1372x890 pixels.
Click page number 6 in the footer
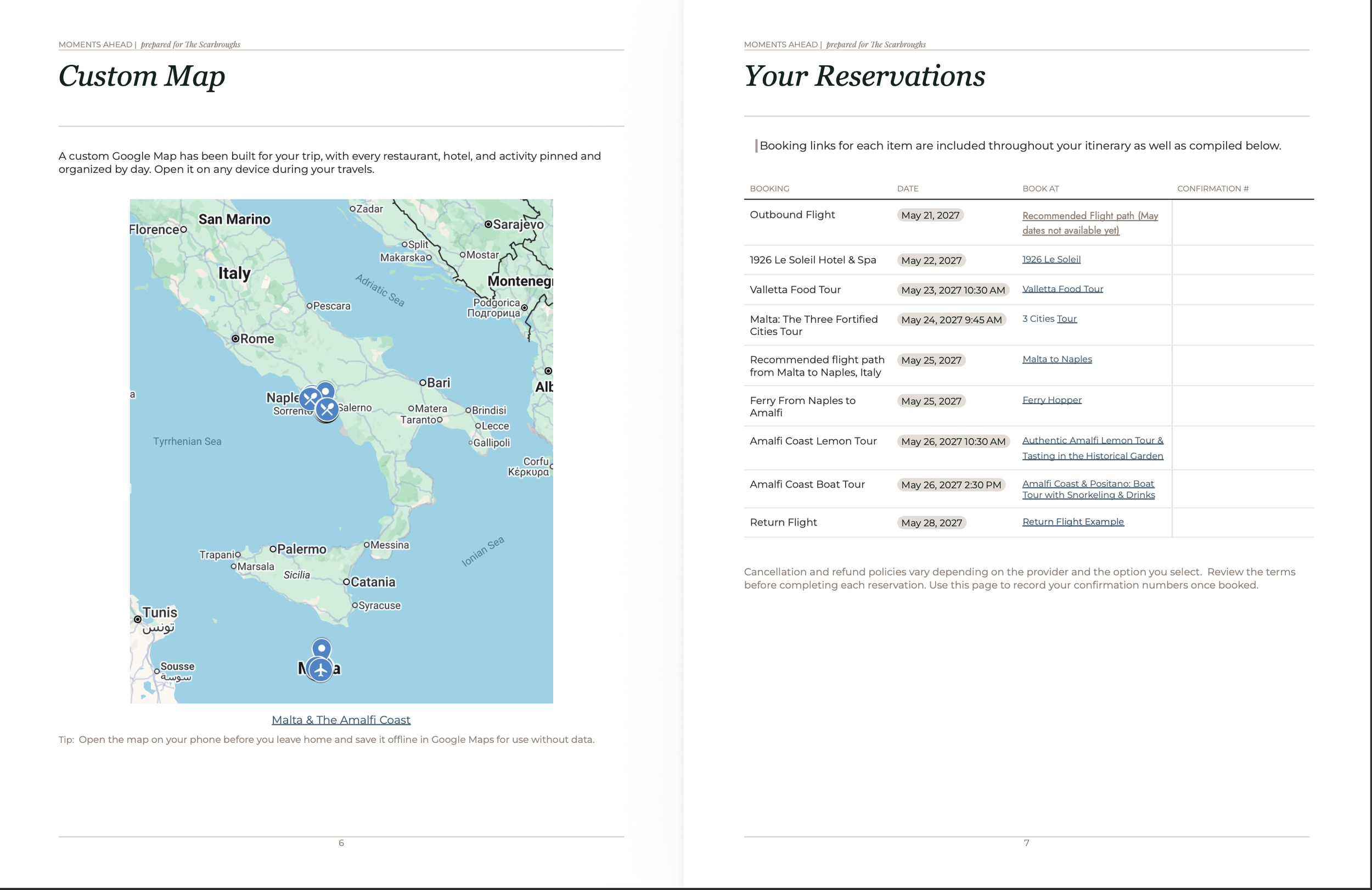click(341, 843)
